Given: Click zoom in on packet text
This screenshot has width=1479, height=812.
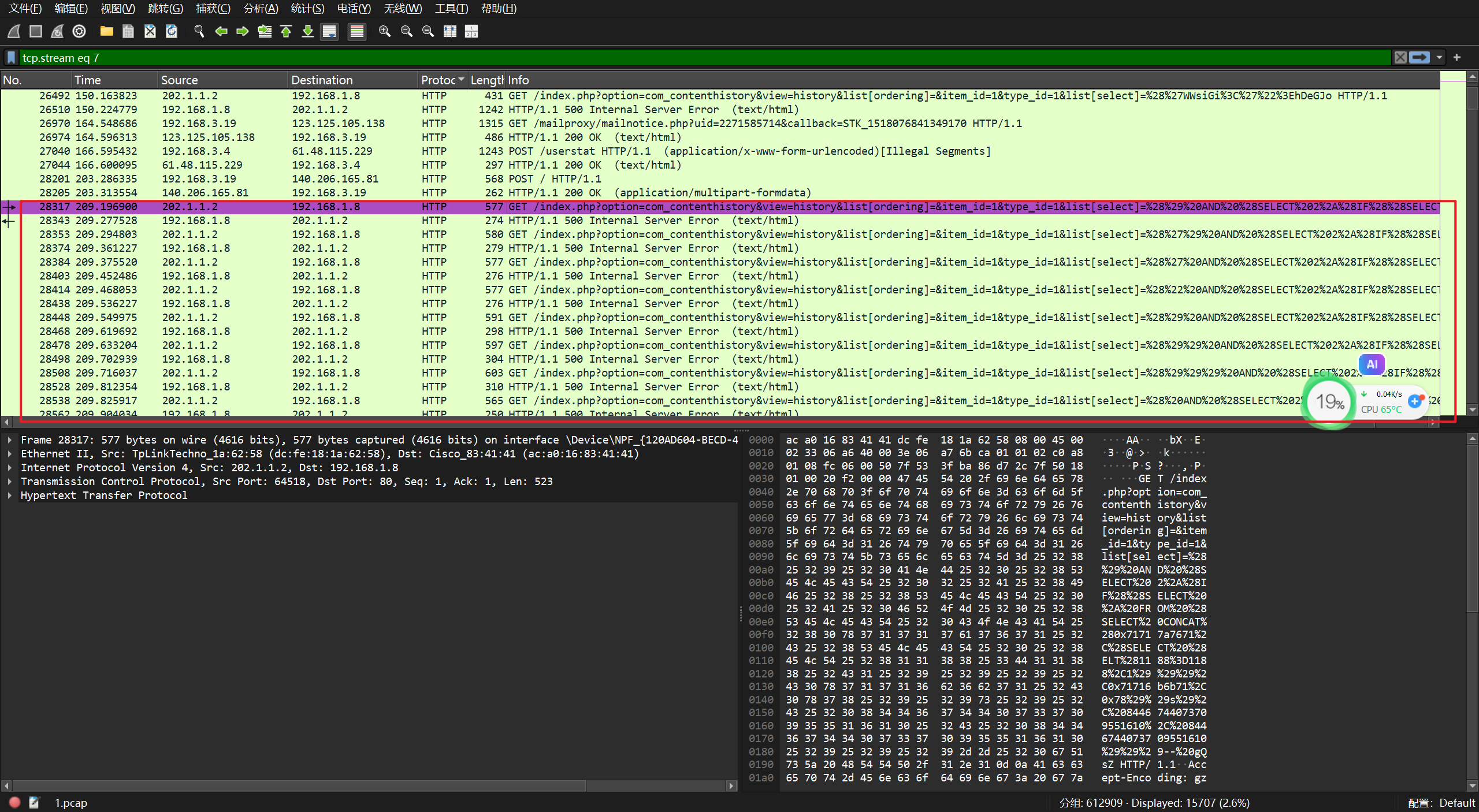Looking at the screenshot, I should click(x=384, y=31).
